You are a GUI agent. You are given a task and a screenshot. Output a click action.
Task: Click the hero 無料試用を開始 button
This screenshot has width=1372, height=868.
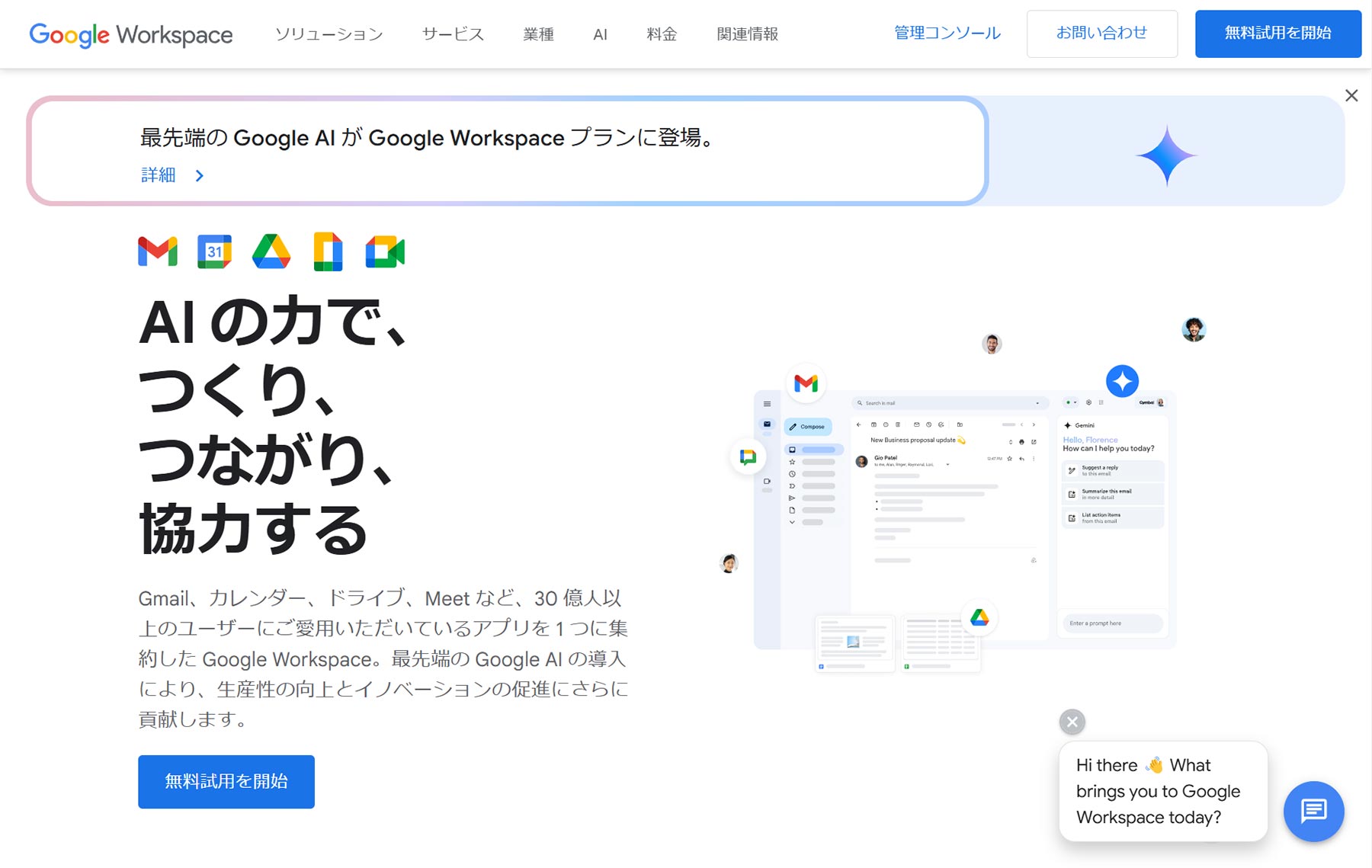[226, 782]
